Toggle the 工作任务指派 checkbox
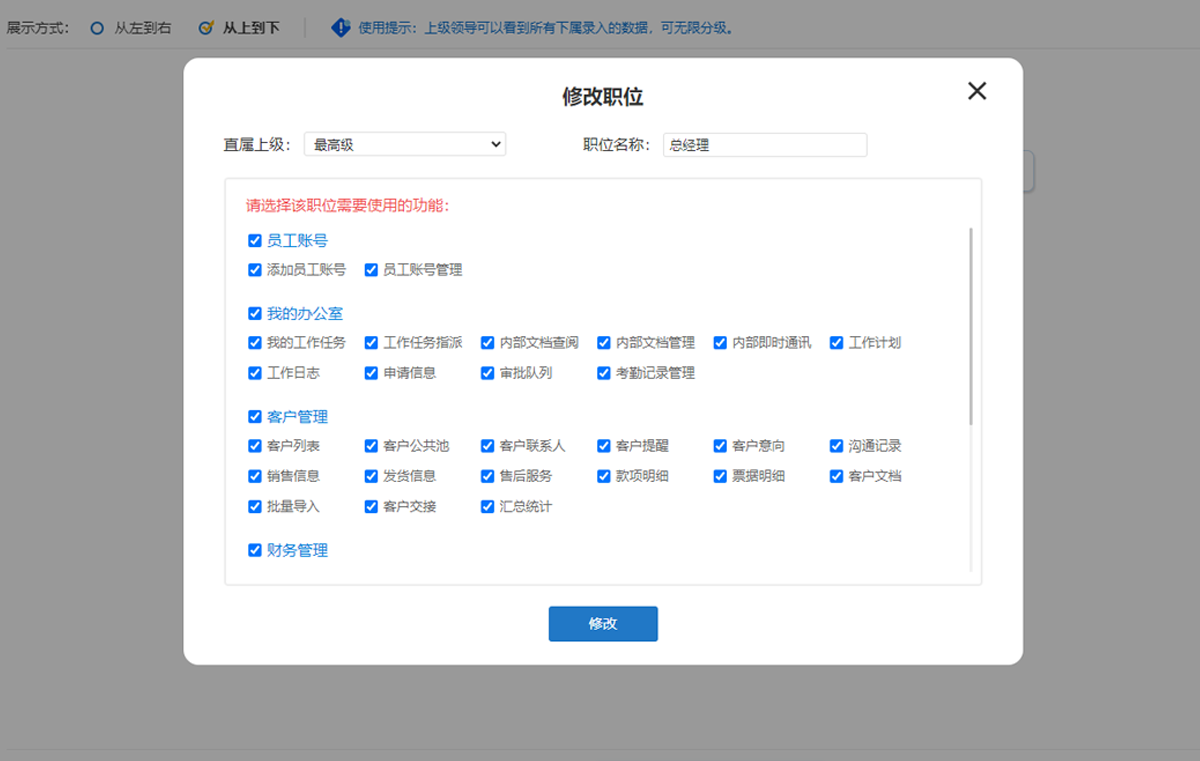Viewport: 1200px width, 761px height. tap(371, 343)
